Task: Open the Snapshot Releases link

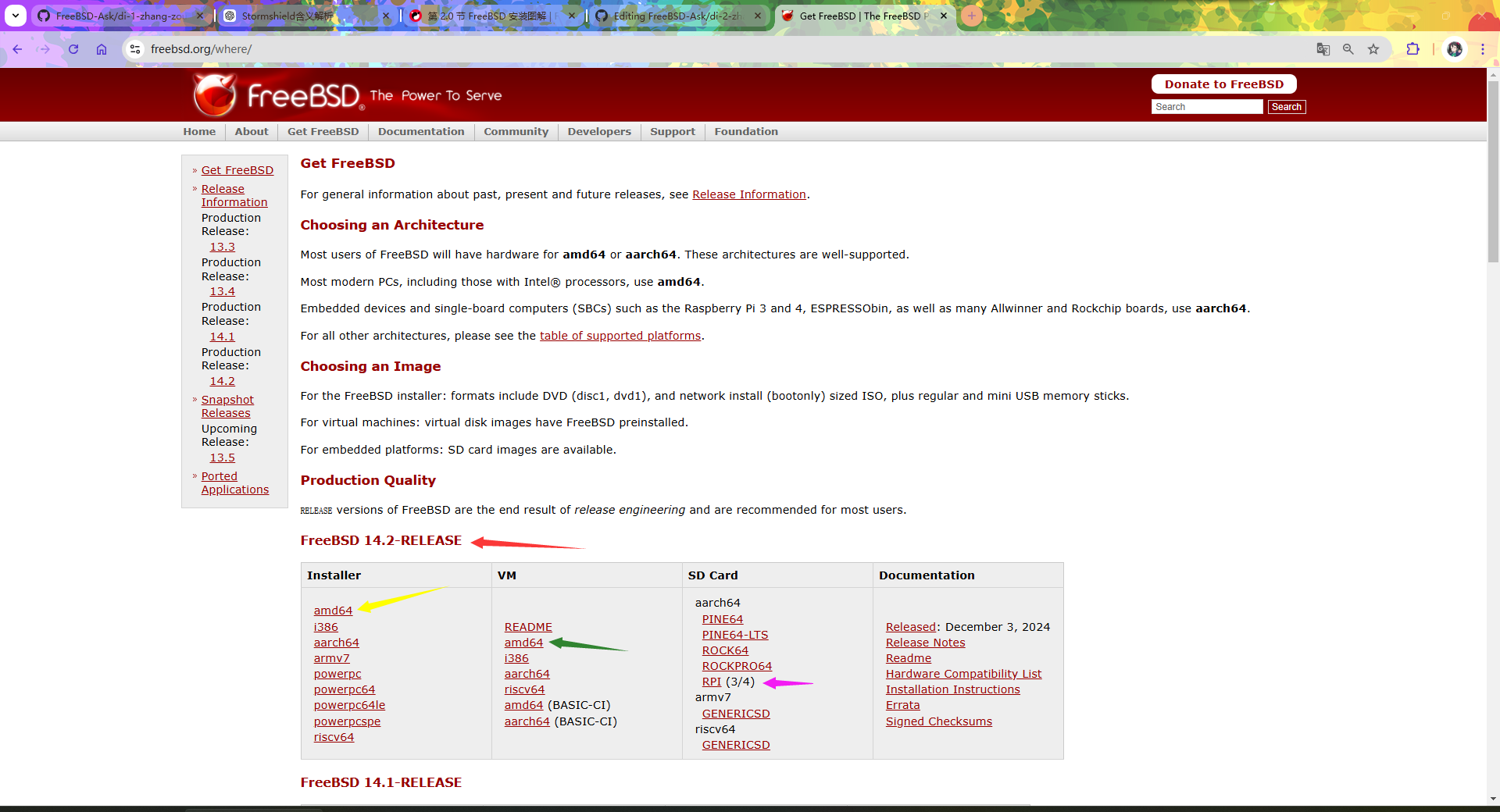Action: point(227,407)
